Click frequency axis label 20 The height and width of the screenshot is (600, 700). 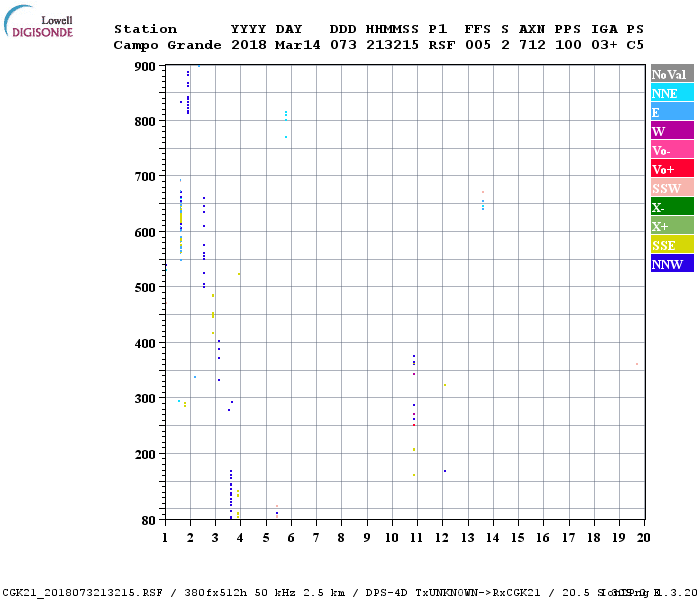(643, 538)
